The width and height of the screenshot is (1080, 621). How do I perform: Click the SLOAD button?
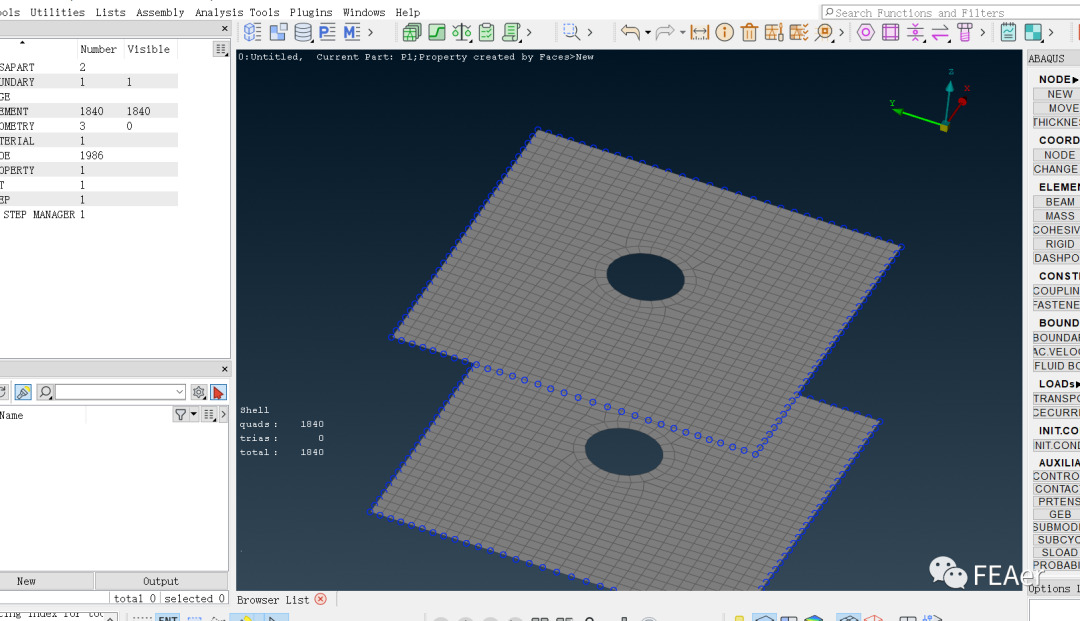[1059, 552]
